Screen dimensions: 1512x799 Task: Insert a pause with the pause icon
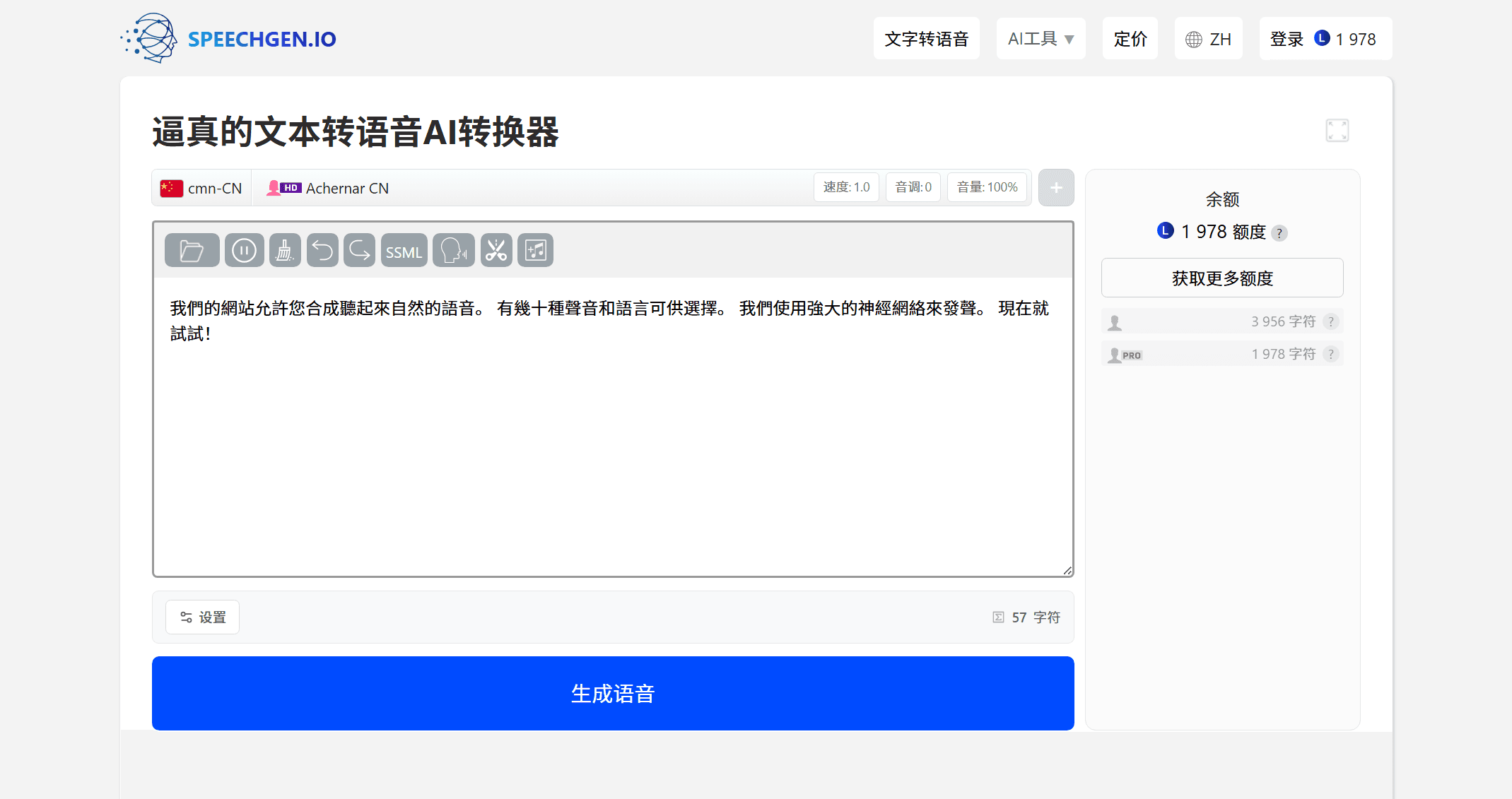click(x=243, y=249)
